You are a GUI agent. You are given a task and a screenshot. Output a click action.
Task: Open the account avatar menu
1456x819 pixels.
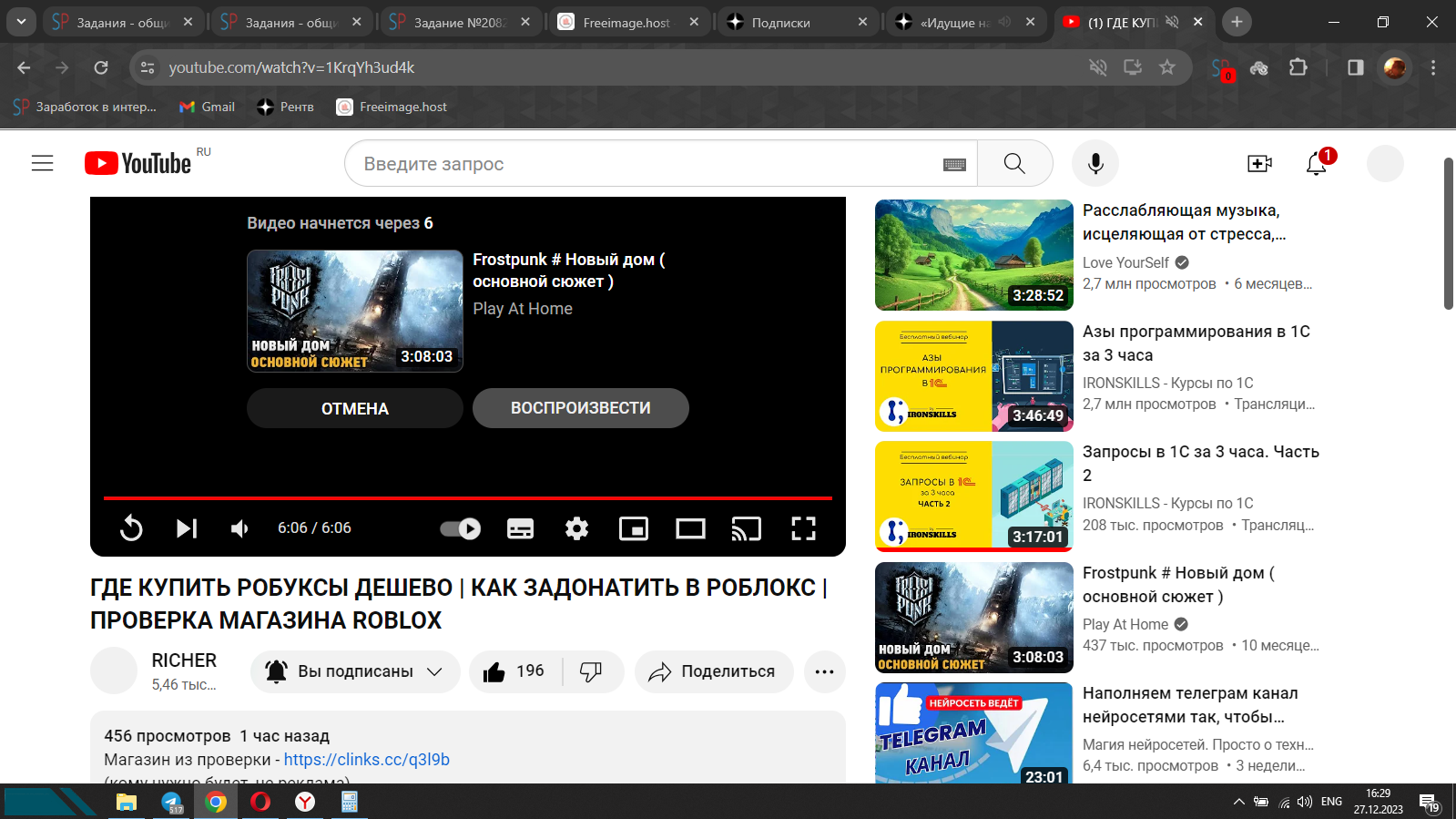tap(1385, 163)
